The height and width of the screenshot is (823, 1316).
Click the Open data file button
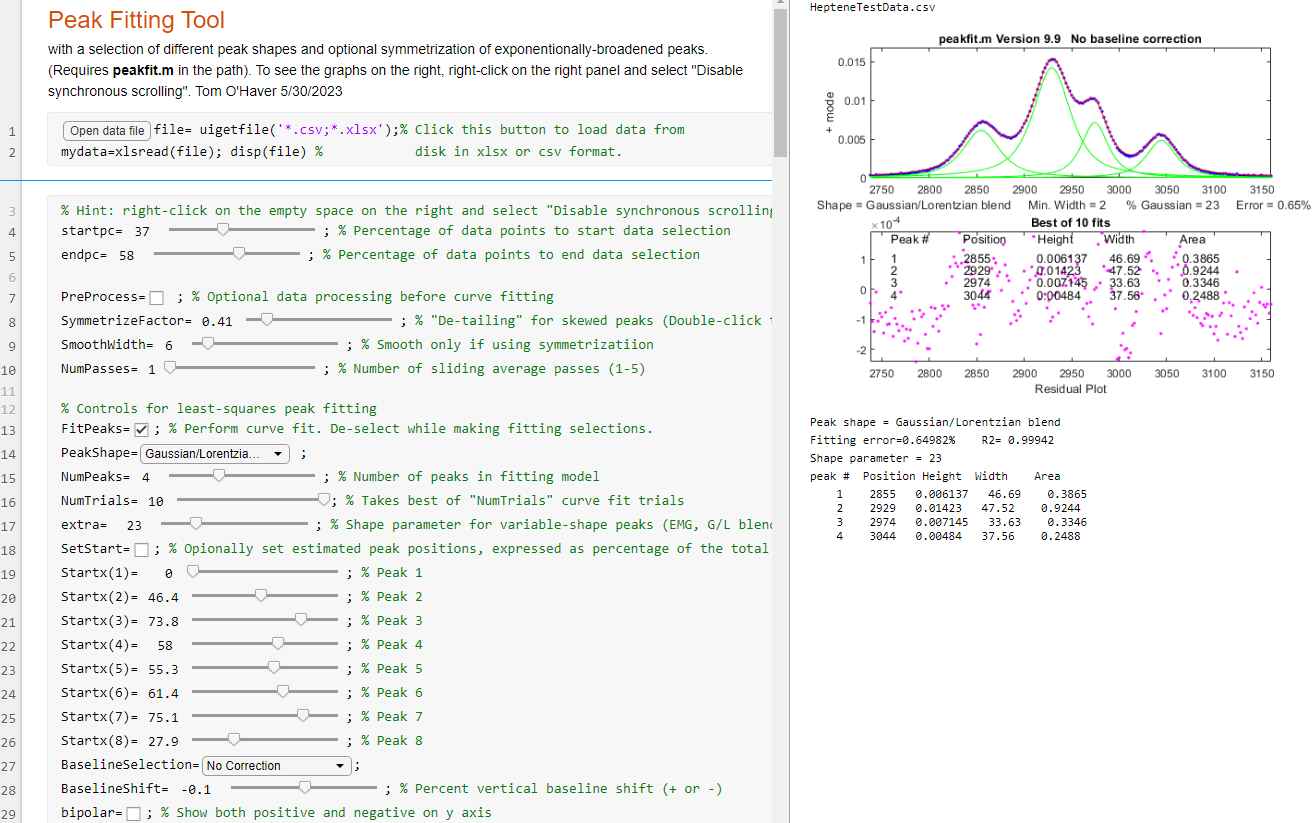click(107, 131)
